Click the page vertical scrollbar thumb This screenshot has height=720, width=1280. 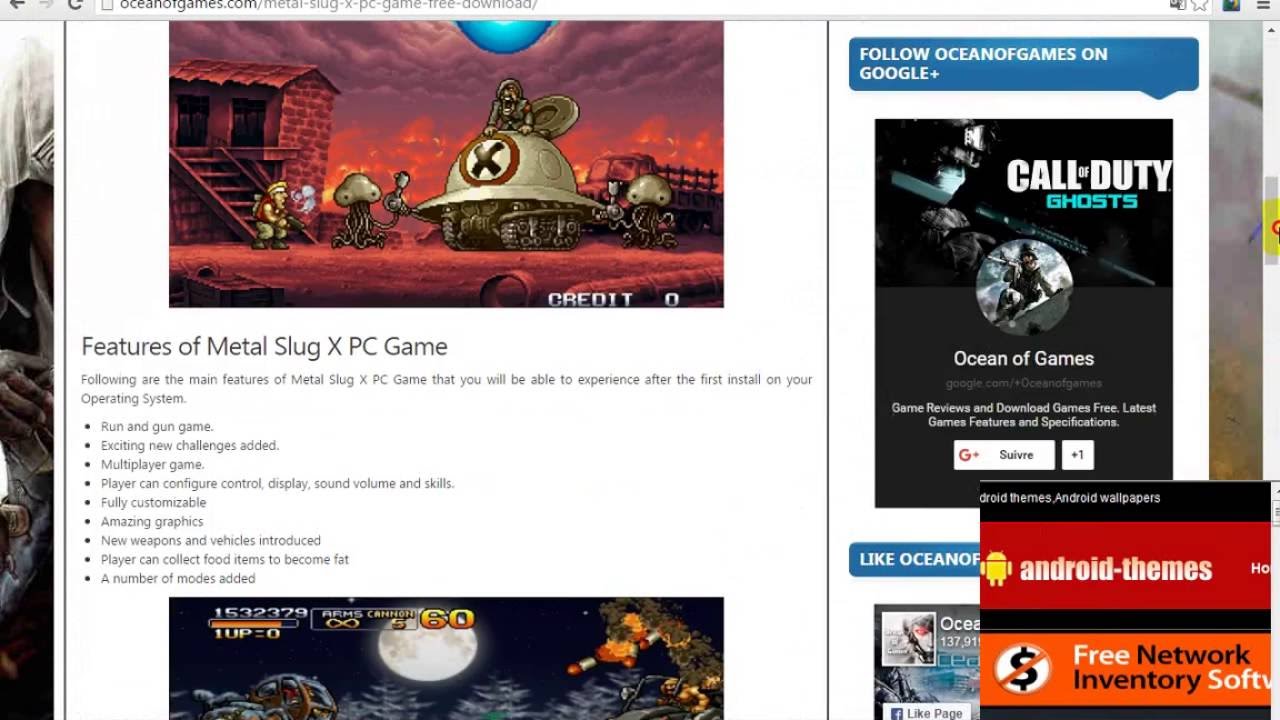1271,222
